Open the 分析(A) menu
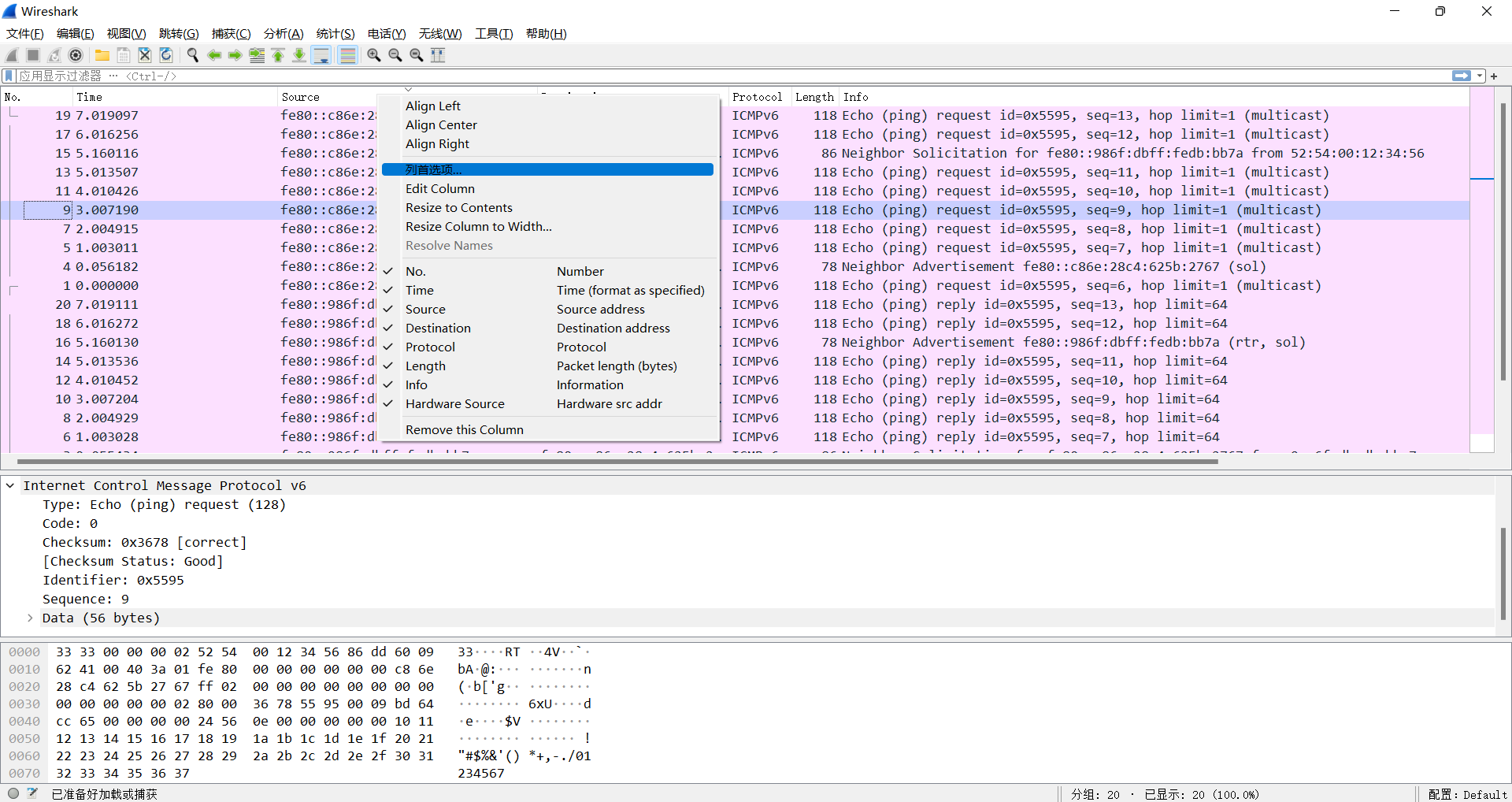Viewport: 1512px width, 802px height. 283,33
